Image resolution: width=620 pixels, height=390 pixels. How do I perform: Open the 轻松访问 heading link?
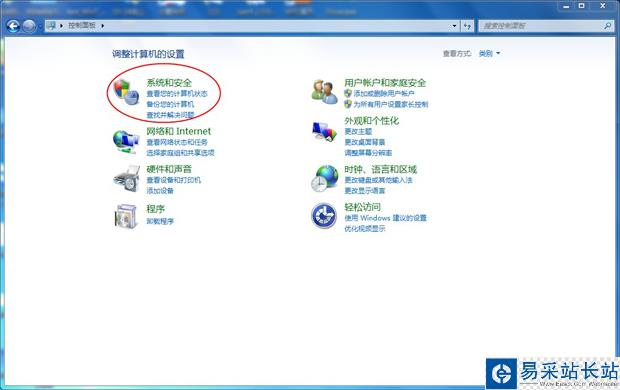[362, 207]
